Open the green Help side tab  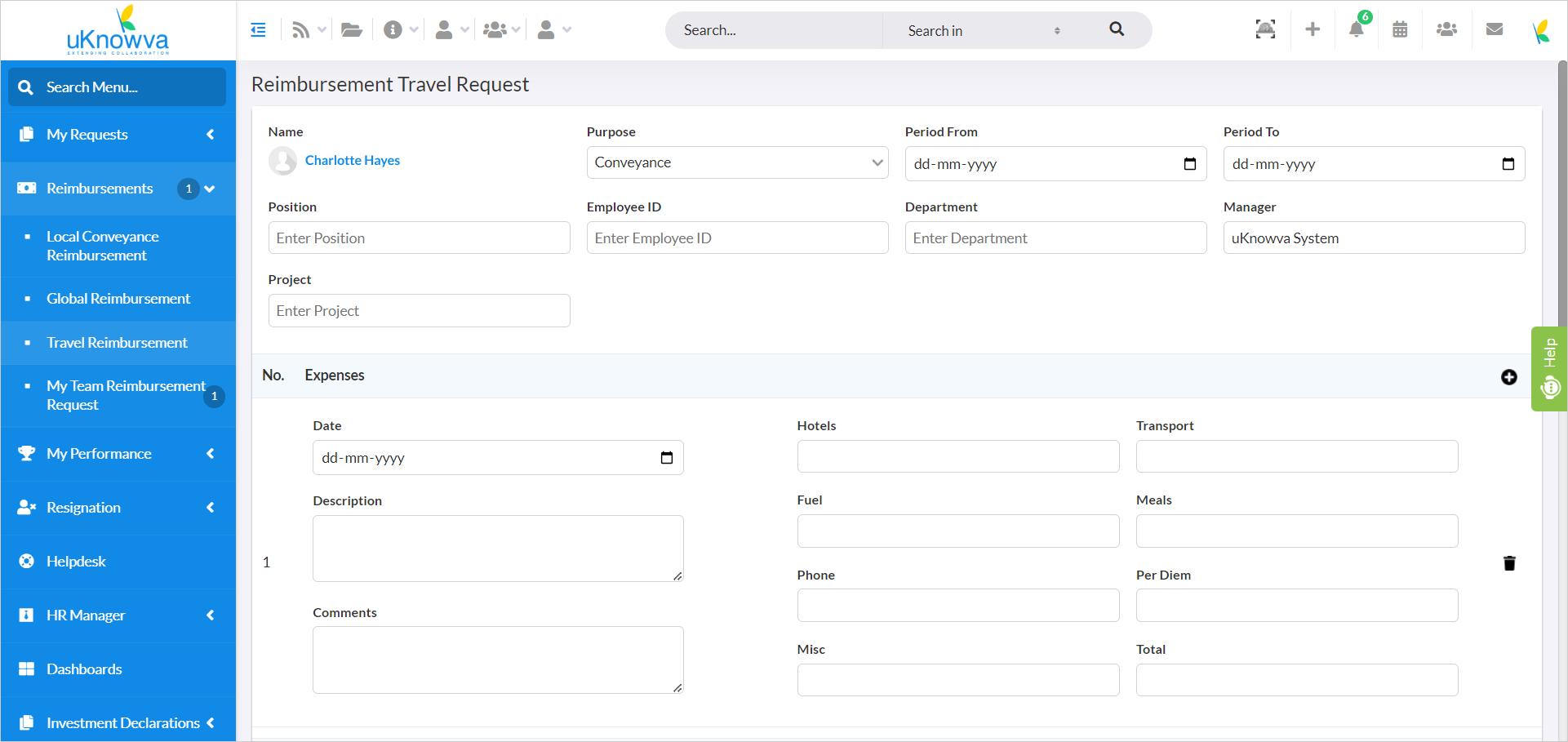[1549, 368]
